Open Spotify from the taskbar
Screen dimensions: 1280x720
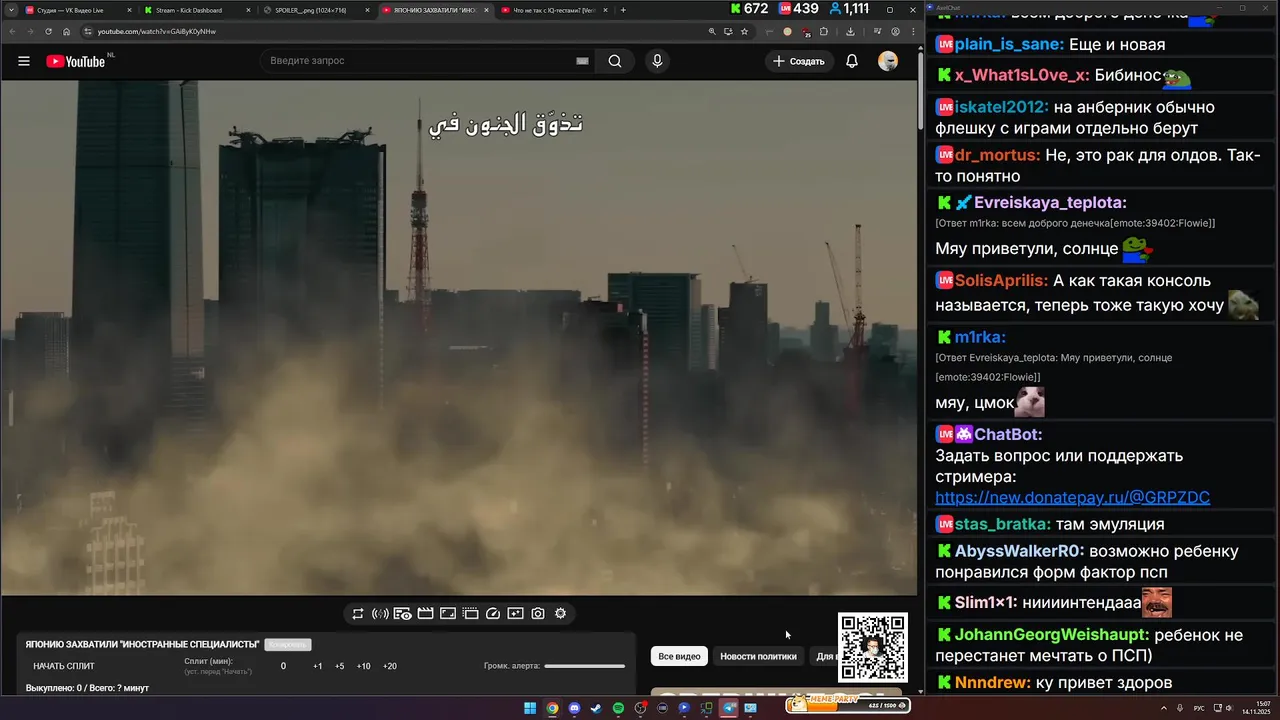tap(618, 708)
